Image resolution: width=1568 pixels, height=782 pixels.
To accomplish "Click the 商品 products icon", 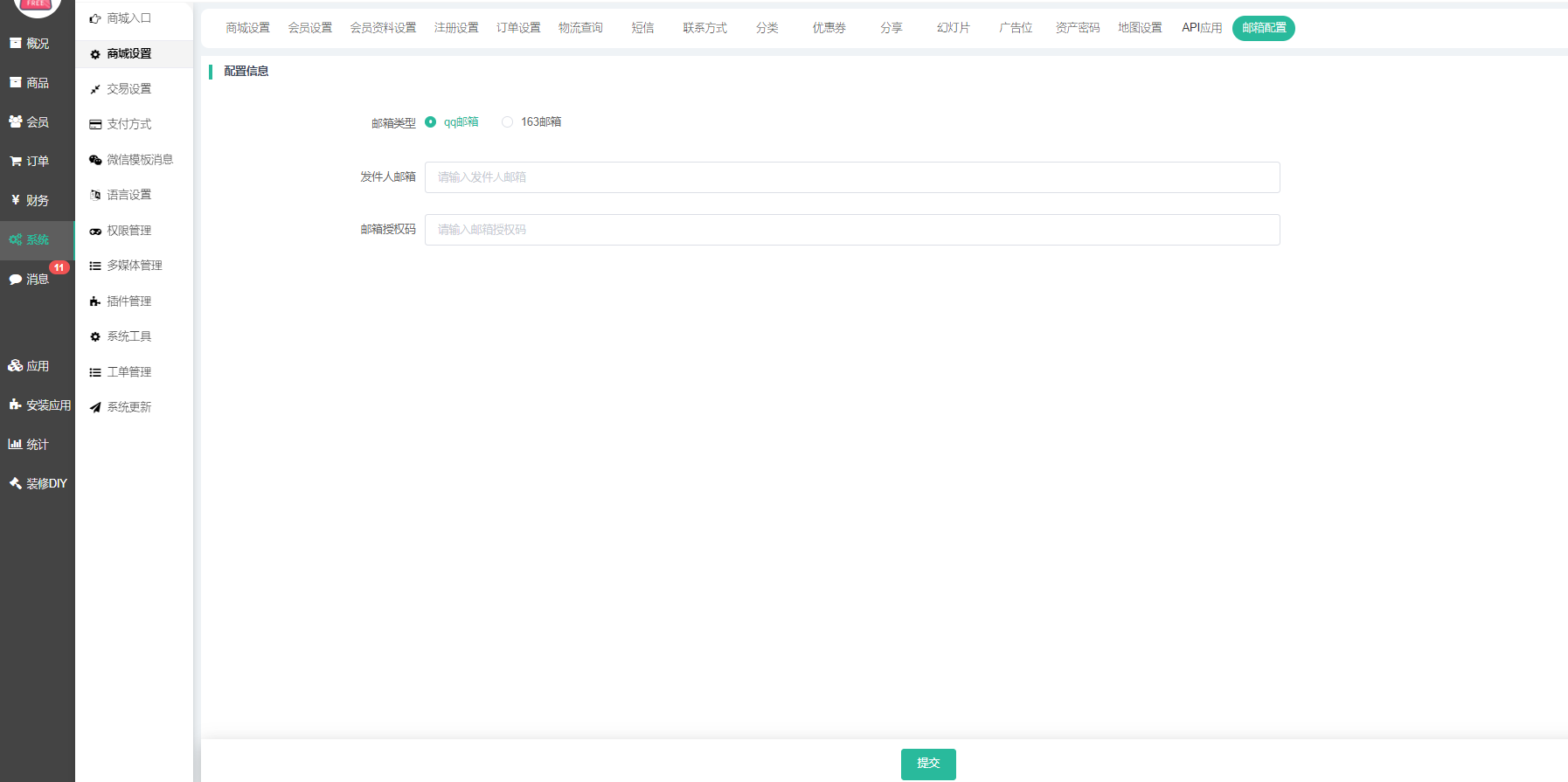I will 15,82.
